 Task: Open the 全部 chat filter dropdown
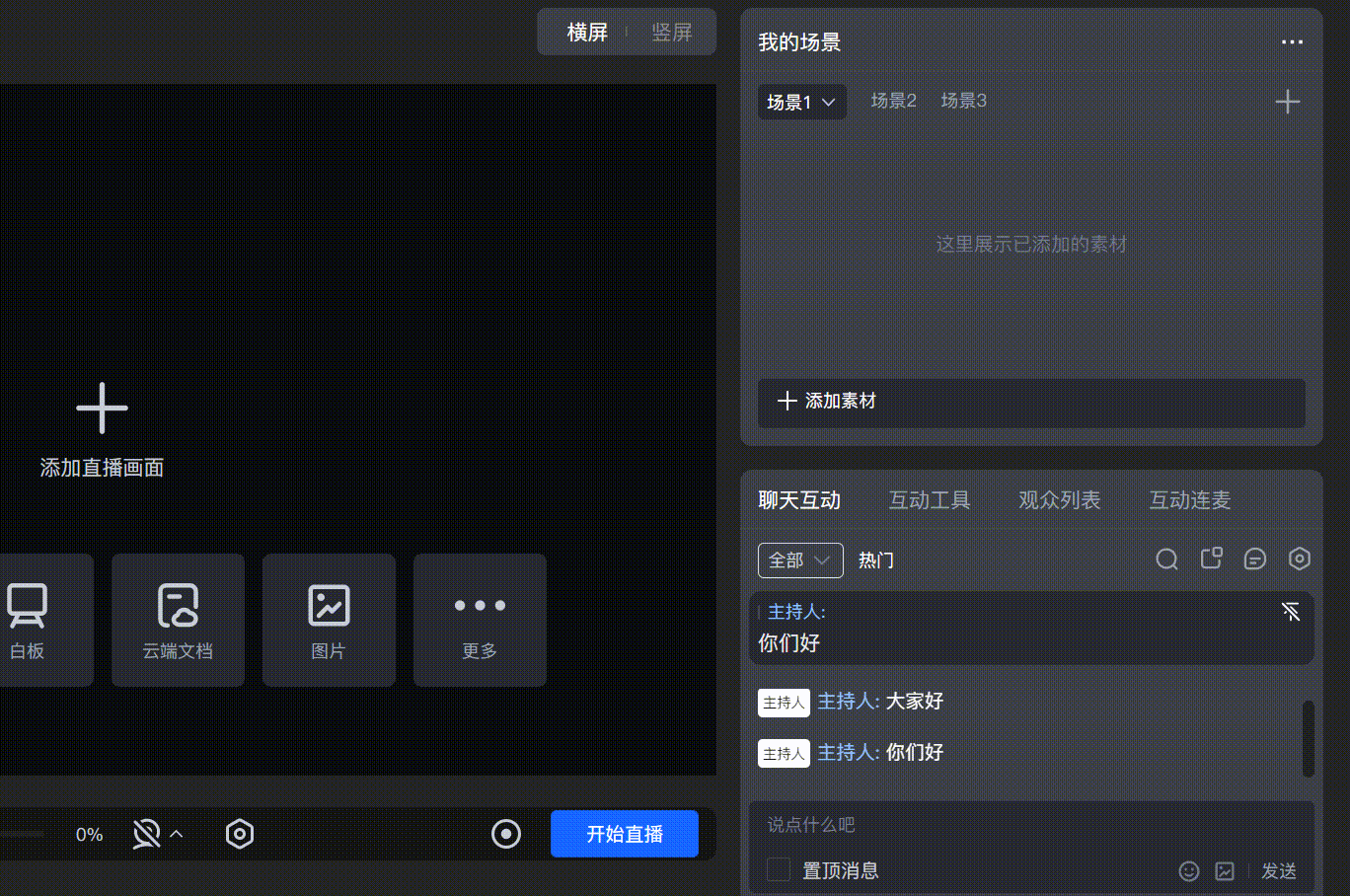point(799,560)
